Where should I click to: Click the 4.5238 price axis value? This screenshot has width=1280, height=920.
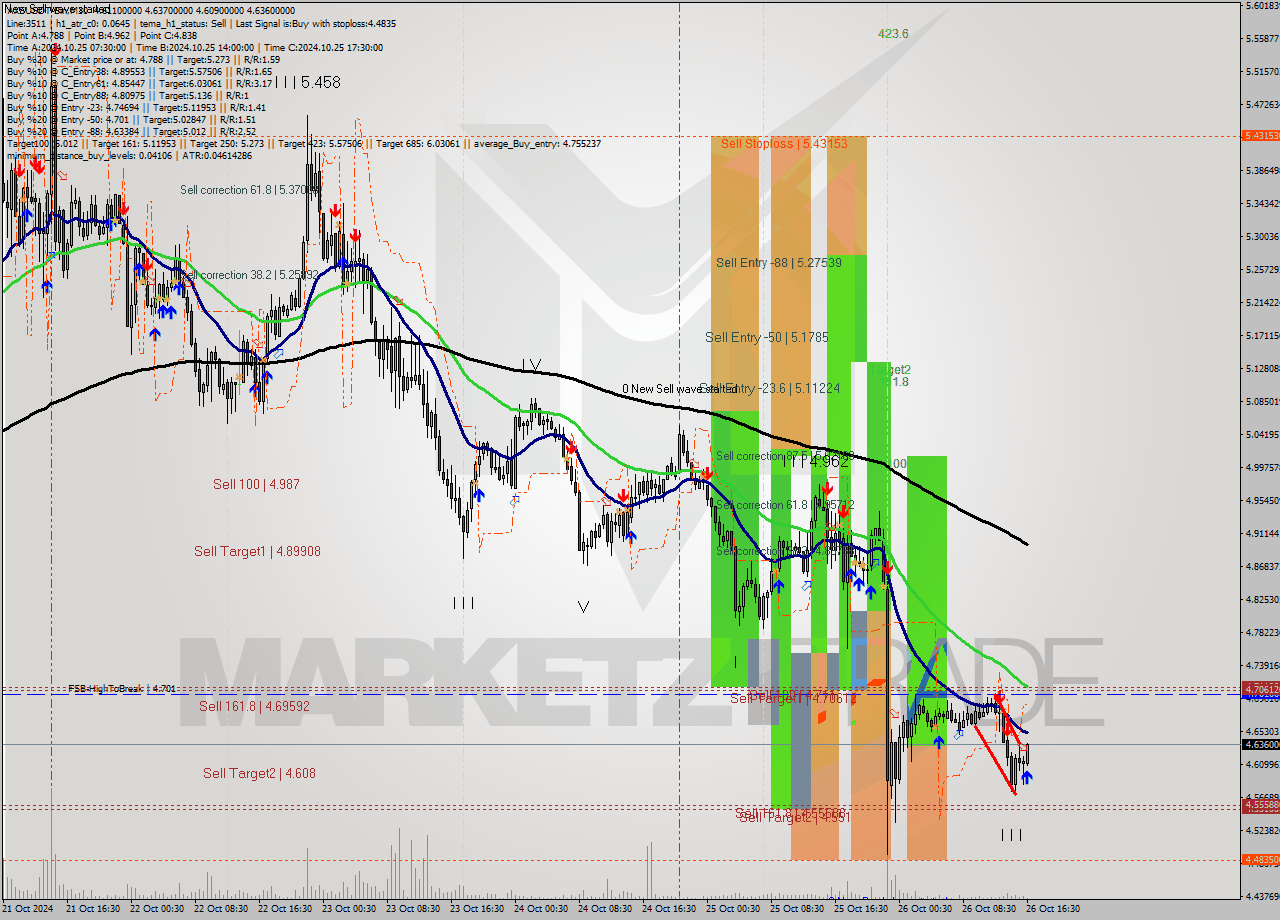(x=1262, y=830)
